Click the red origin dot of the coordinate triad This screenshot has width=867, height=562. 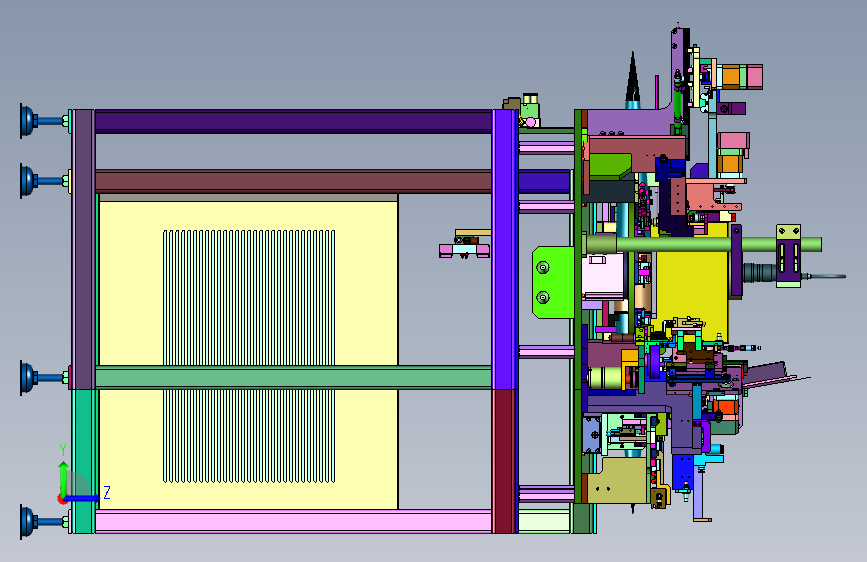click(62, 499)
